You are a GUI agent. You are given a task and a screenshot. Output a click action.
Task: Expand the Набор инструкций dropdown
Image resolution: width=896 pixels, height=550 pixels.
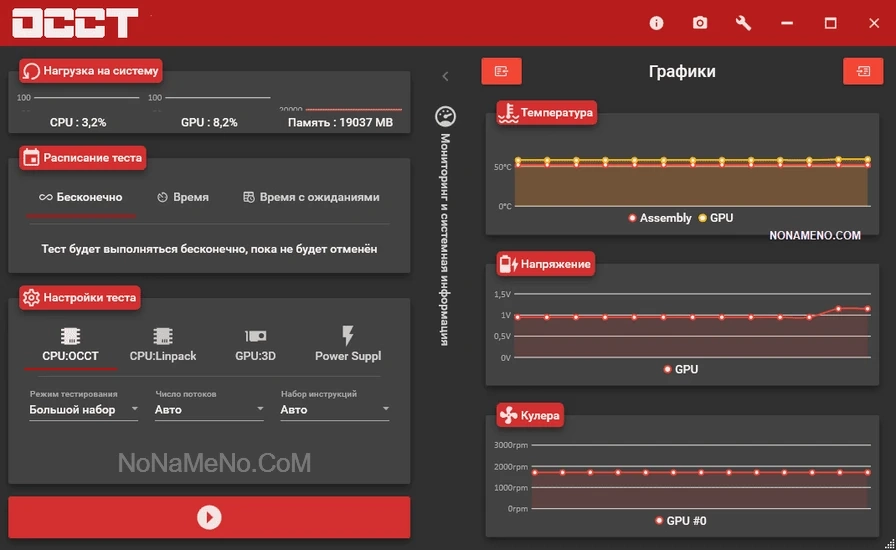coord(334,410)
